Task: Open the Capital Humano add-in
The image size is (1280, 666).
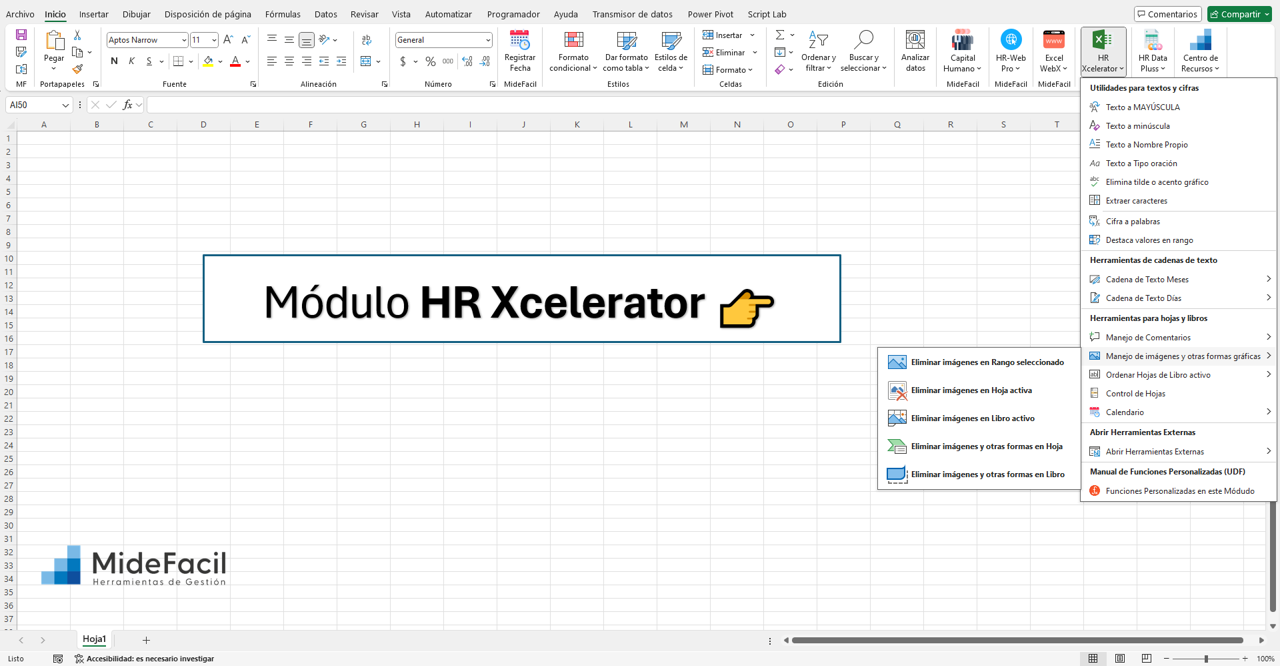Action: pyautogui.click(x=962, y=51)
